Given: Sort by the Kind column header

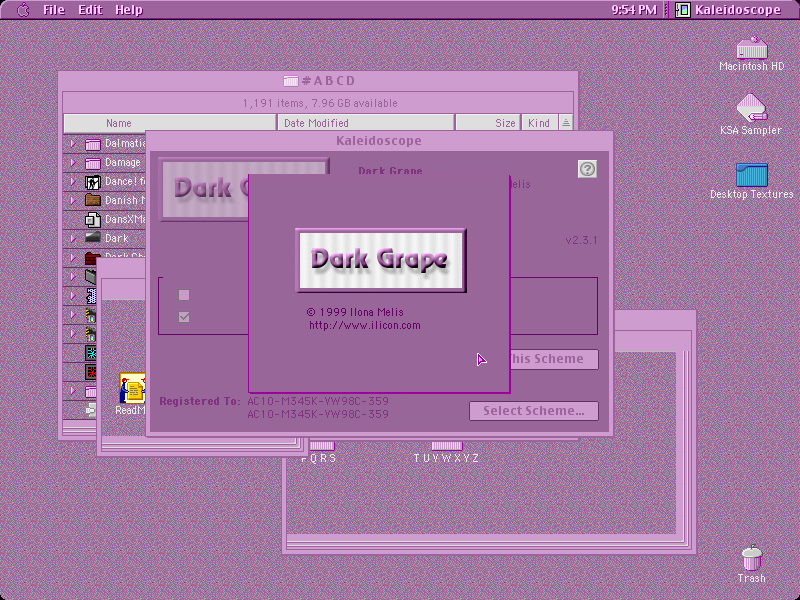Looking at the screenshot, I should click(539, 123).
